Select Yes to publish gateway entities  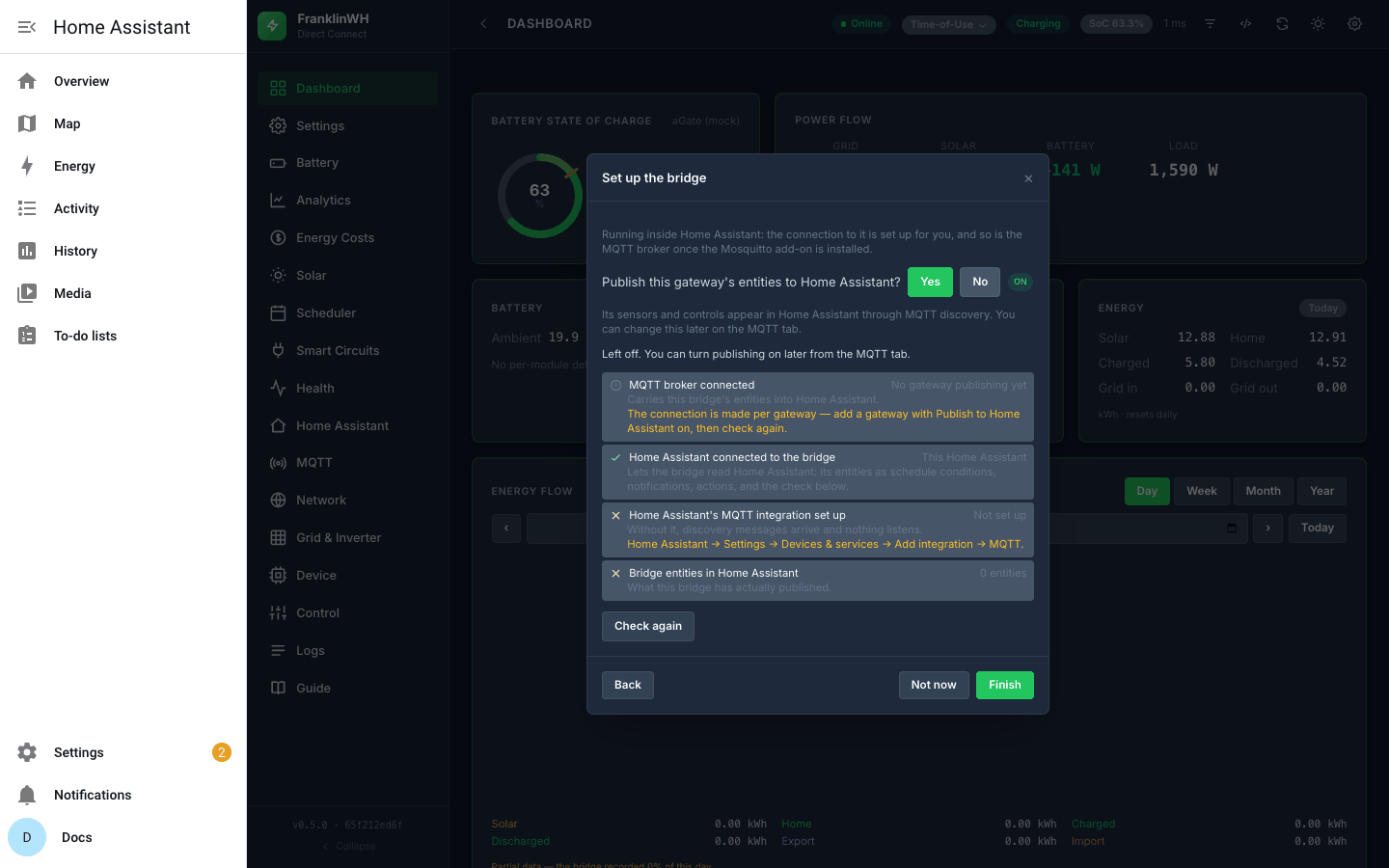click(930, 282)
